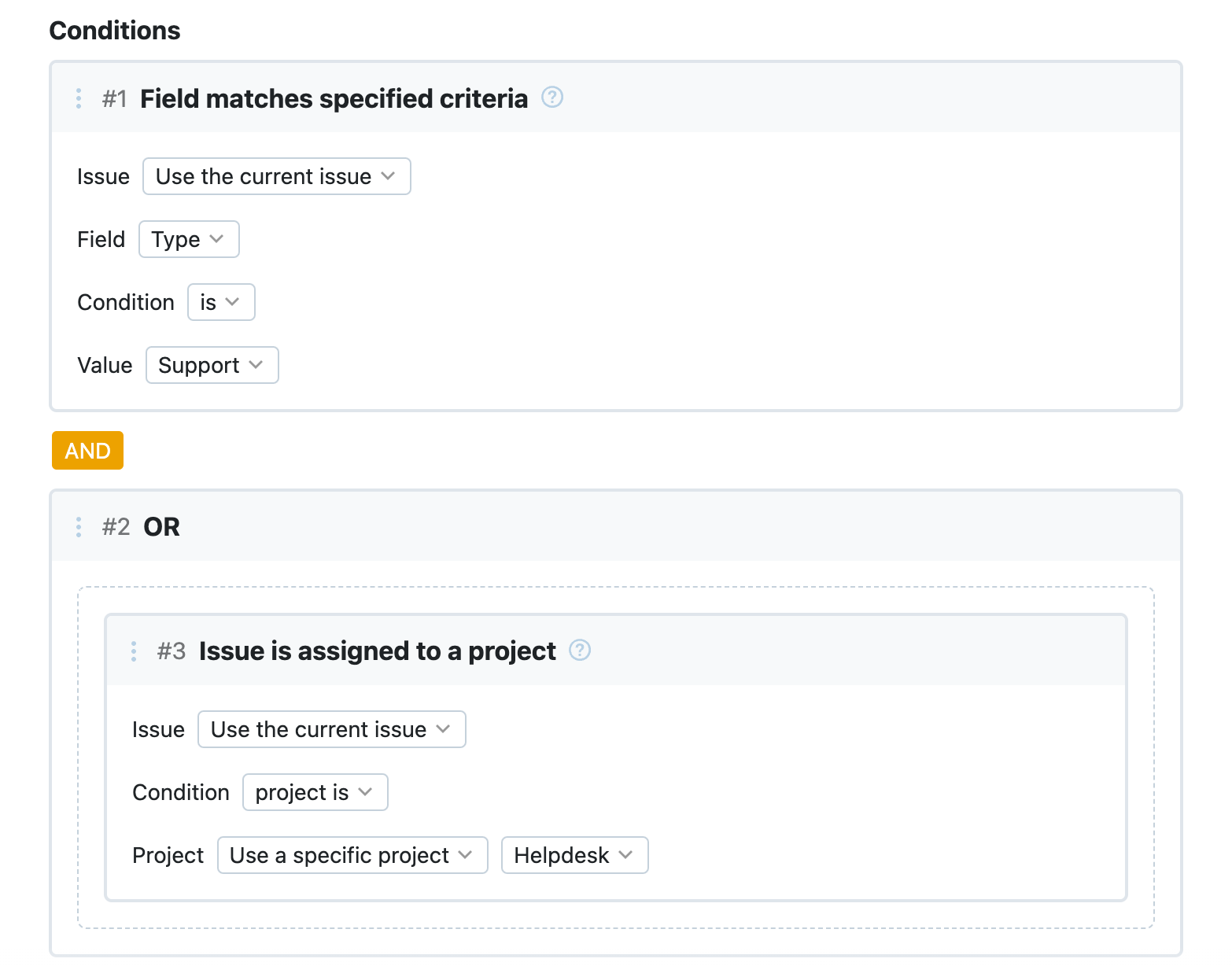The height and width of the screenshot is (966, 1232).
Task: Click help icon beside Field matches specified criteria
Action: tap(552, 98)
